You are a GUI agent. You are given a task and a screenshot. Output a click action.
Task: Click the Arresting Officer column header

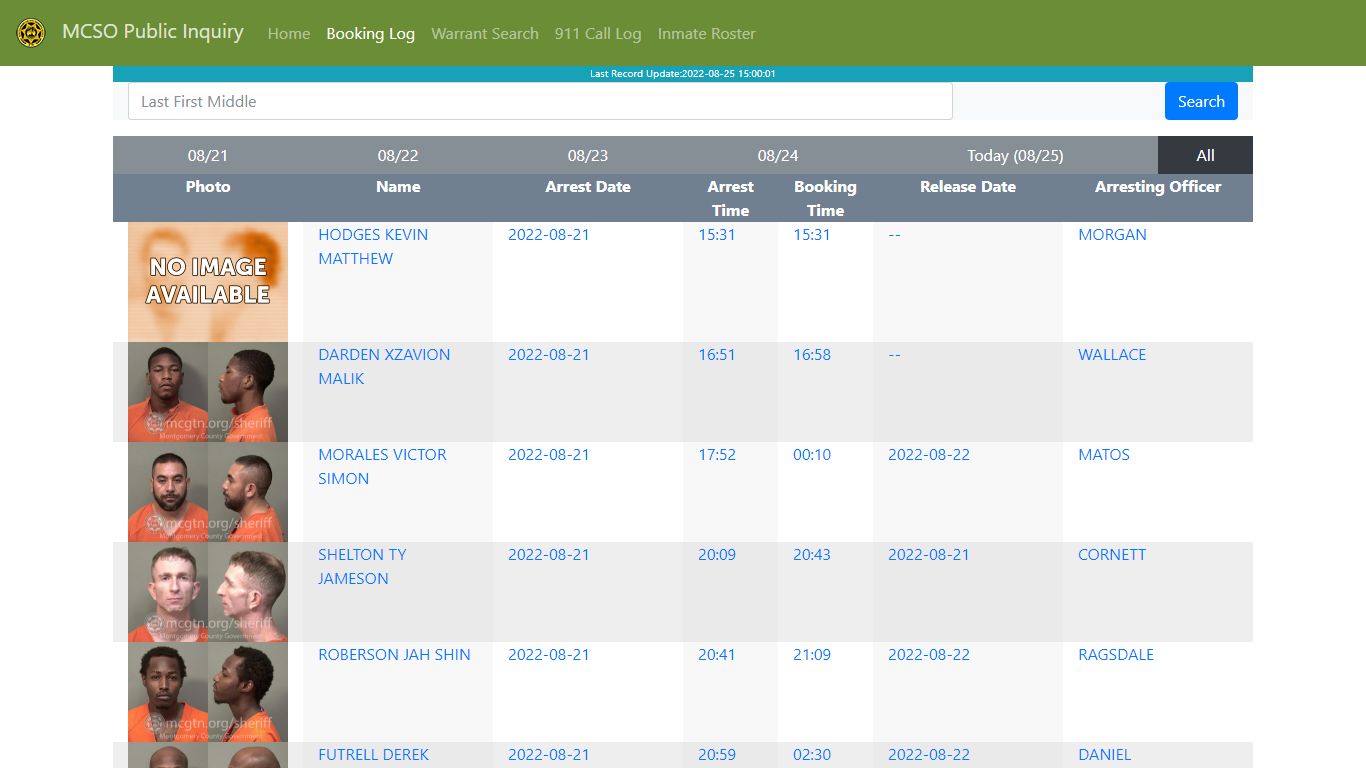1158,186
